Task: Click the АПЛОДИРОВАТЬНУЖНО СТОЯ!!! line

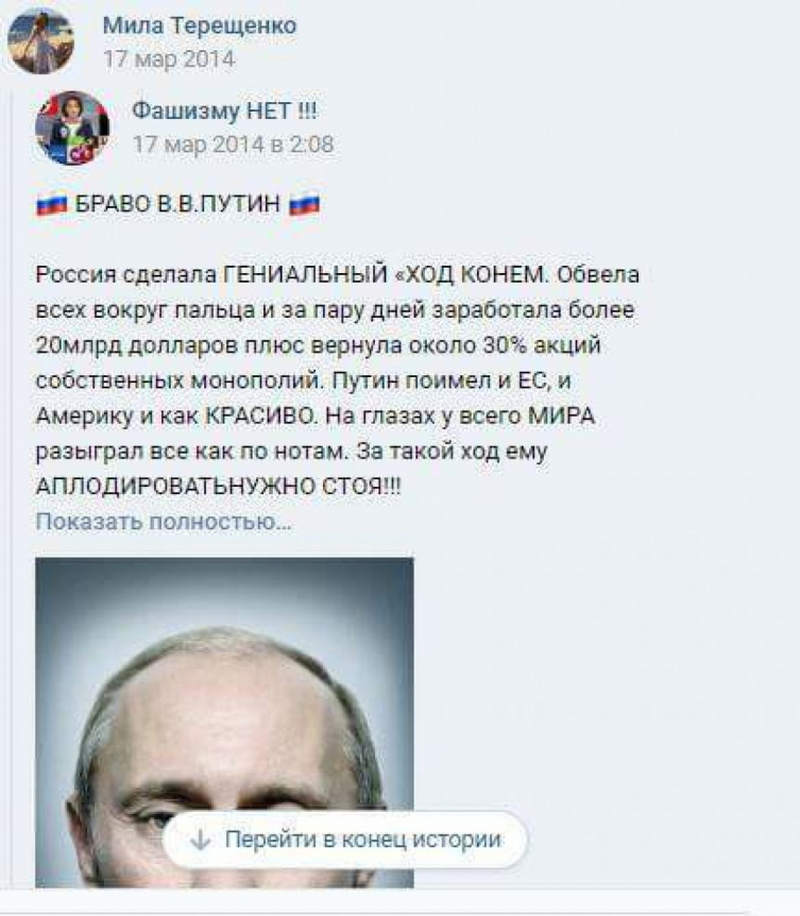Action: click(218, 487)
